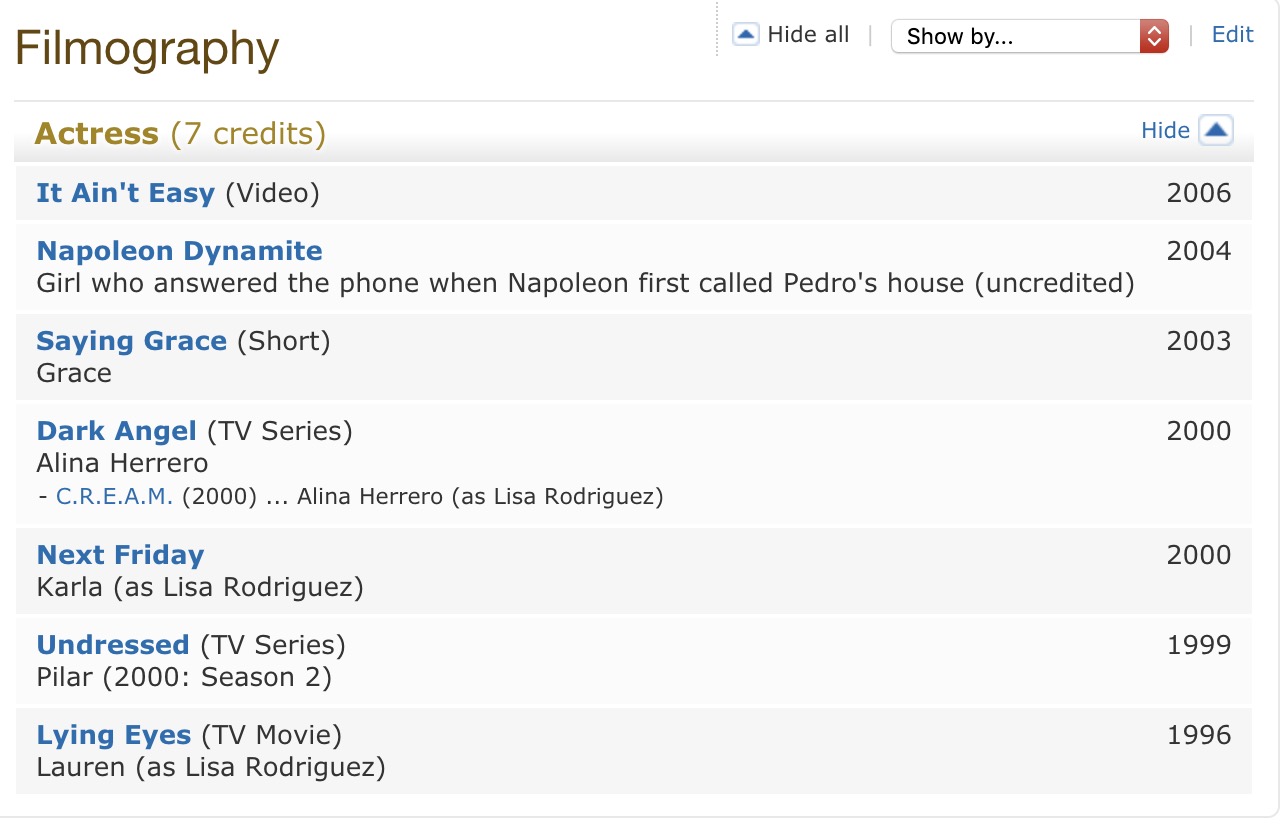Collapse Actress section with triangle icon
The width and height of the screenshot is (1288, 832).
[x=1216, y=130]
